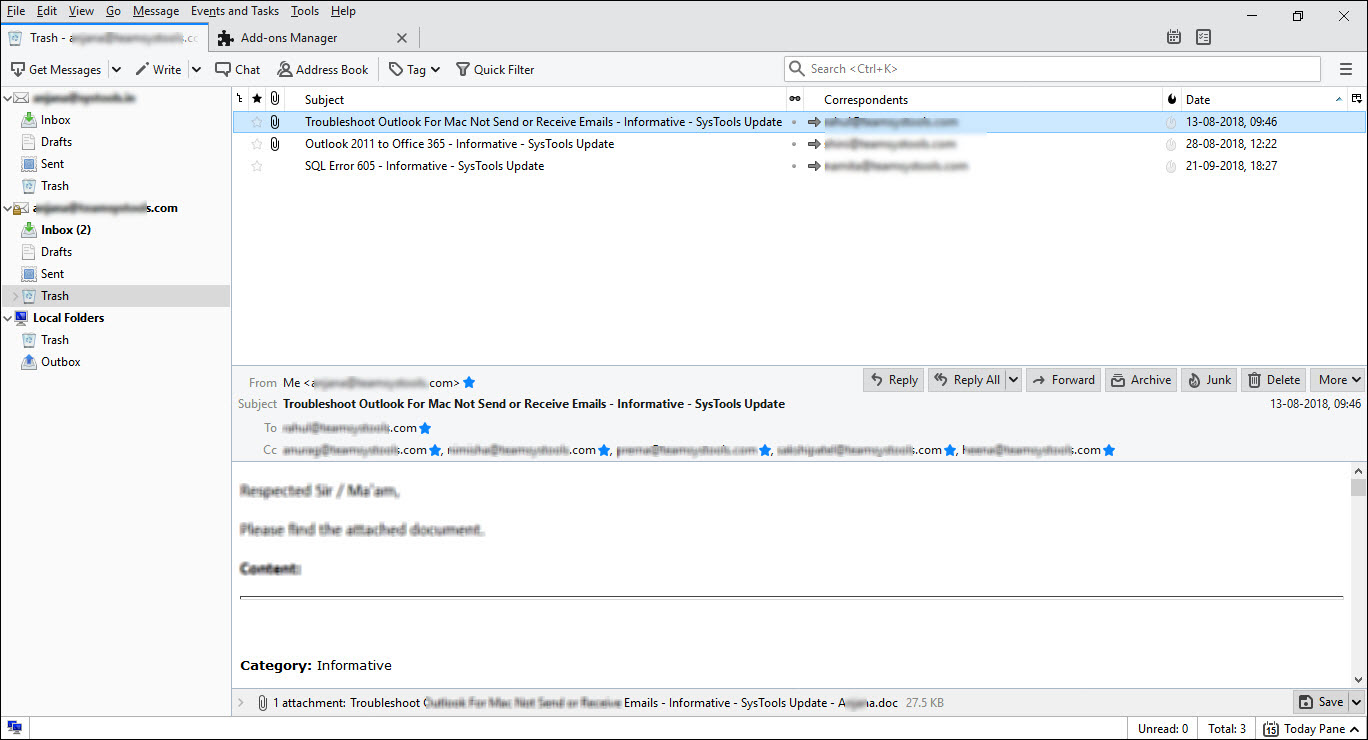
Task: Open Chat
Action: (x=238, y=70)
